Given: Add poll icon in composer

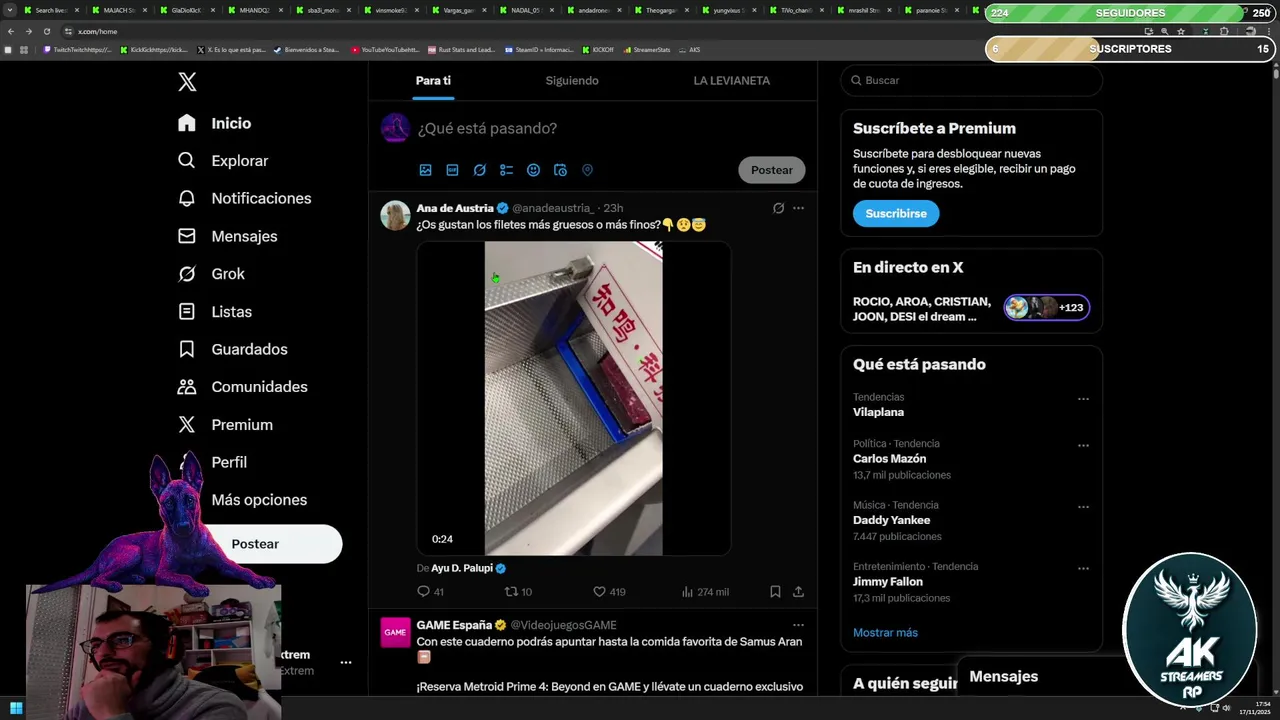Looking at the screenshot, I should pos(506,170).
